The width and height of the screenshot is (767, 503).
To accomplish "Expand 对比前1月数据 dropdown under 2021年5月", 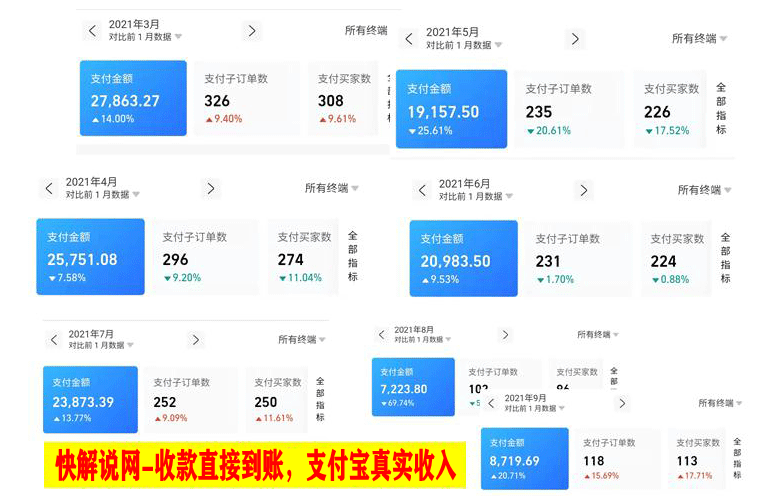I will pyautogui.click(x=464, y=45).
